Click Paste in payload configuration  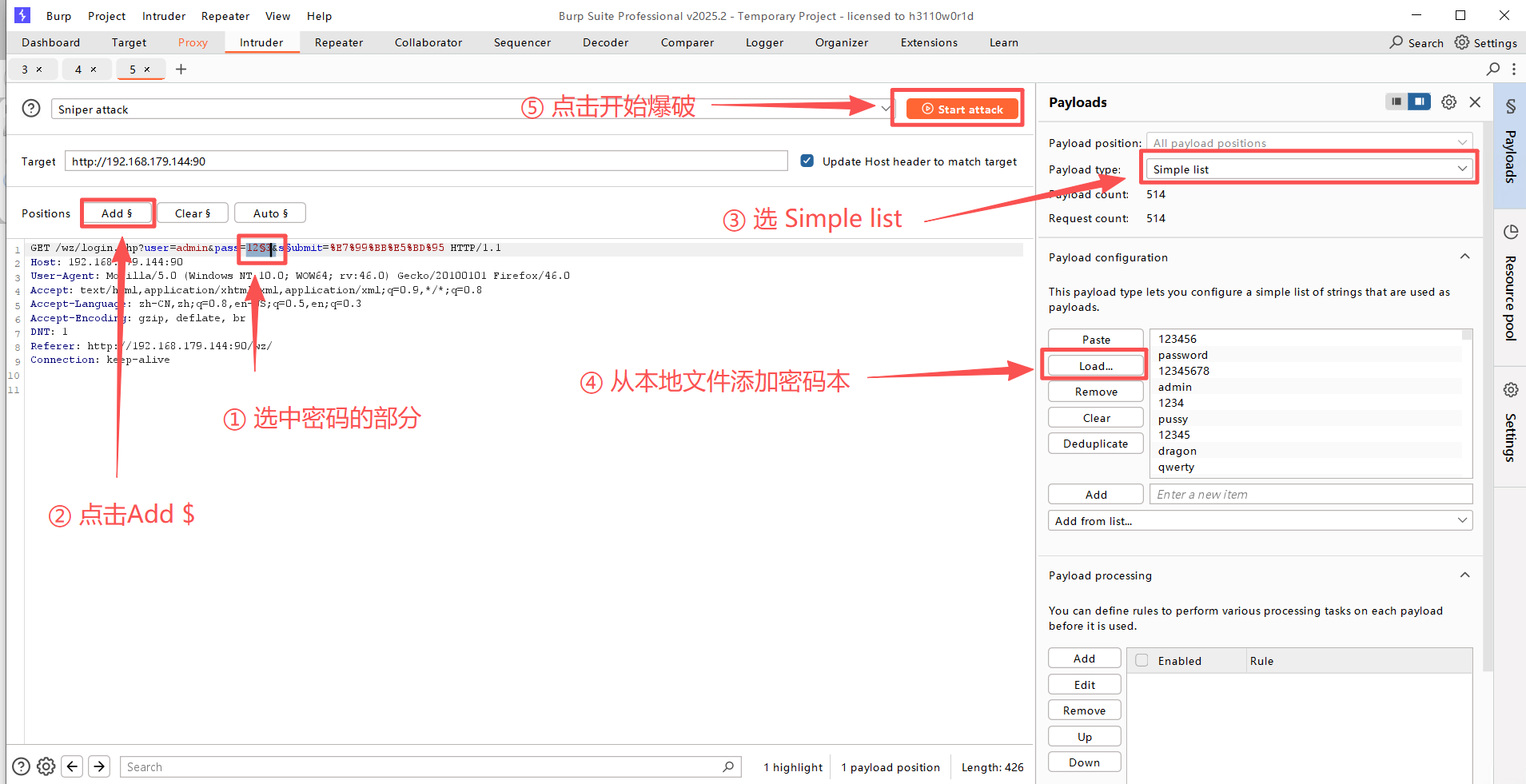[x=1096, y=339]
